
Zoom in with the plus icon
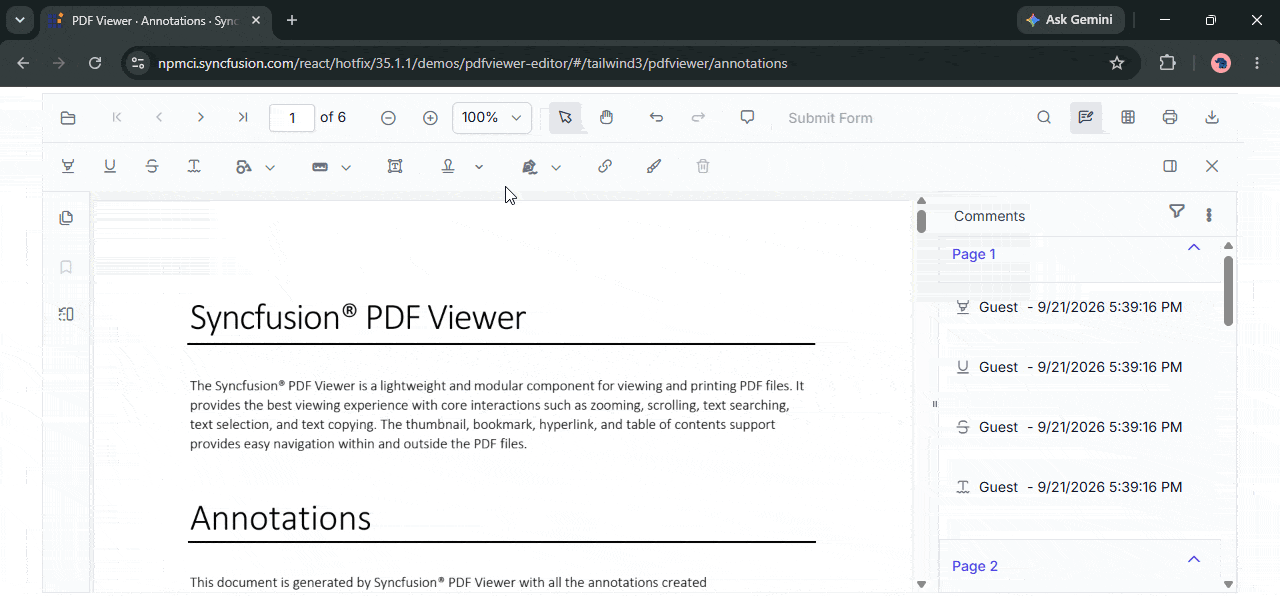431,118
